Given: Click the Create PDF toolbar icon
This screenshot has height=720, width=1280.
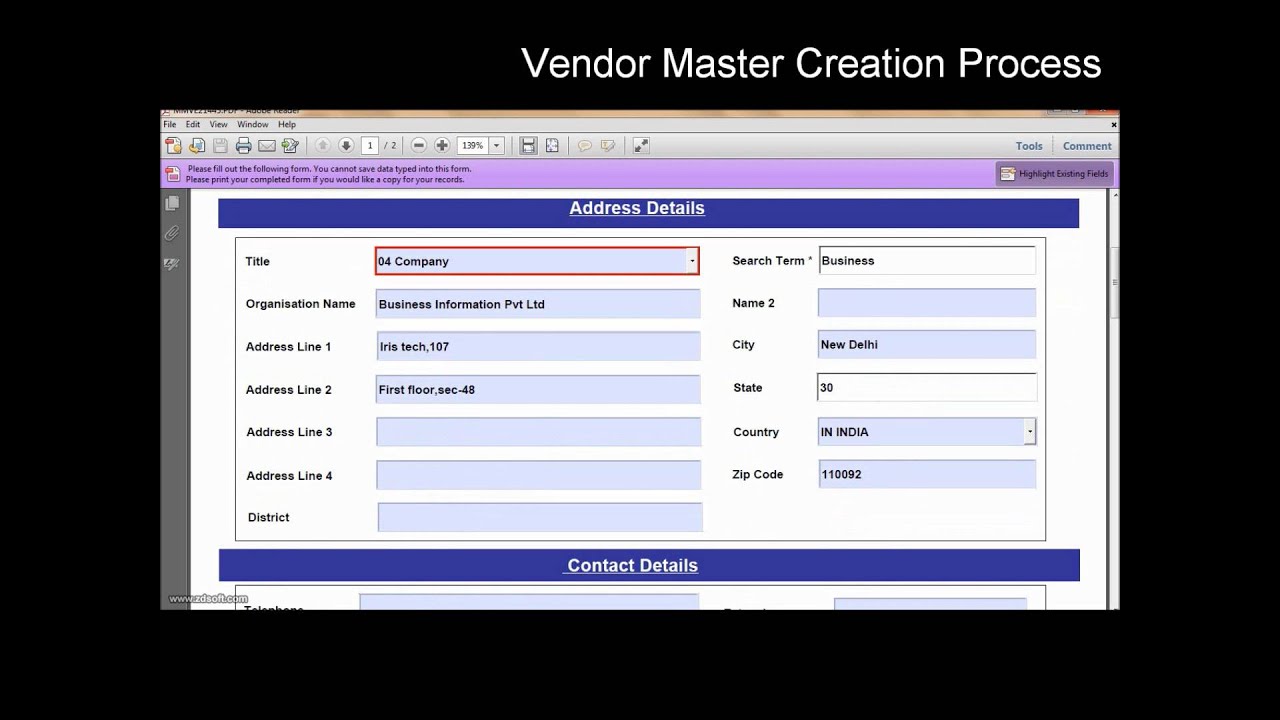Looking at the screenshot, I should click(x=173, y=146).
